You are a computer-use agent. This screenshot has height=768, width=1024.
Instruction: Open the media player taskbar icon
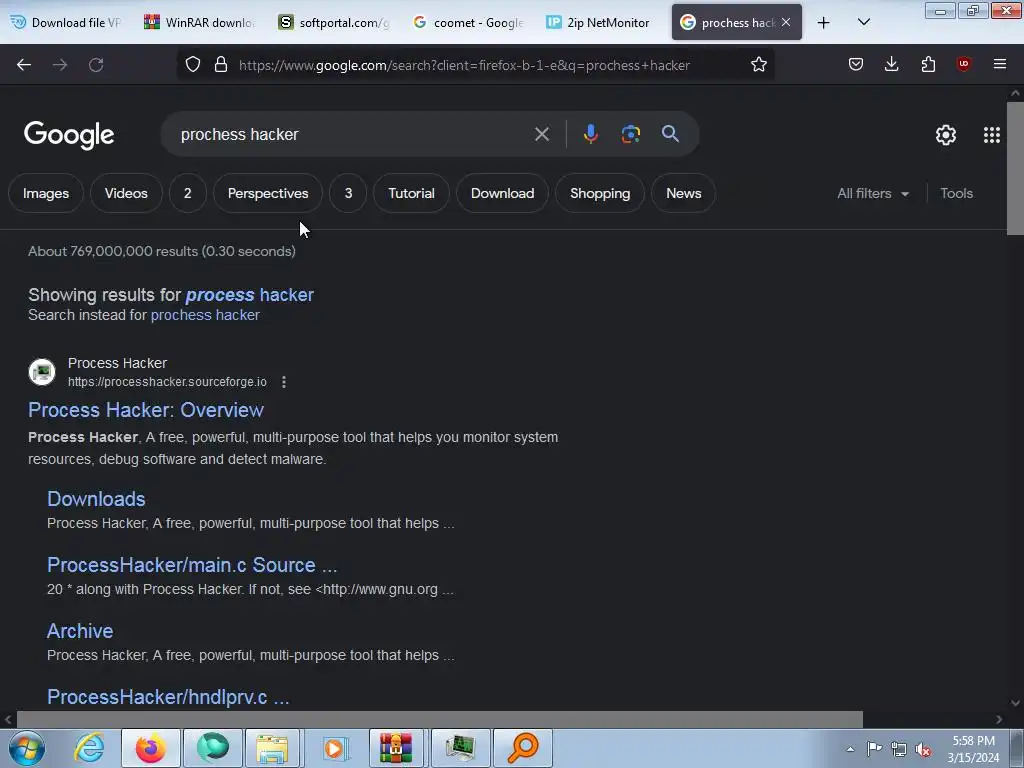(x=335, y=748)
